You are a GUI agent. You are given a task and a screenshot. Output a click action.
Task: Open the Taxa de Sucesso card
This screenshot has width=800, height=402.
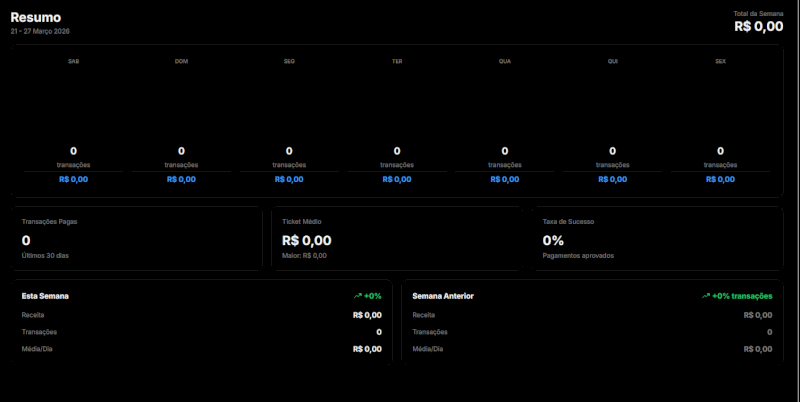click(x=657, y=239)
